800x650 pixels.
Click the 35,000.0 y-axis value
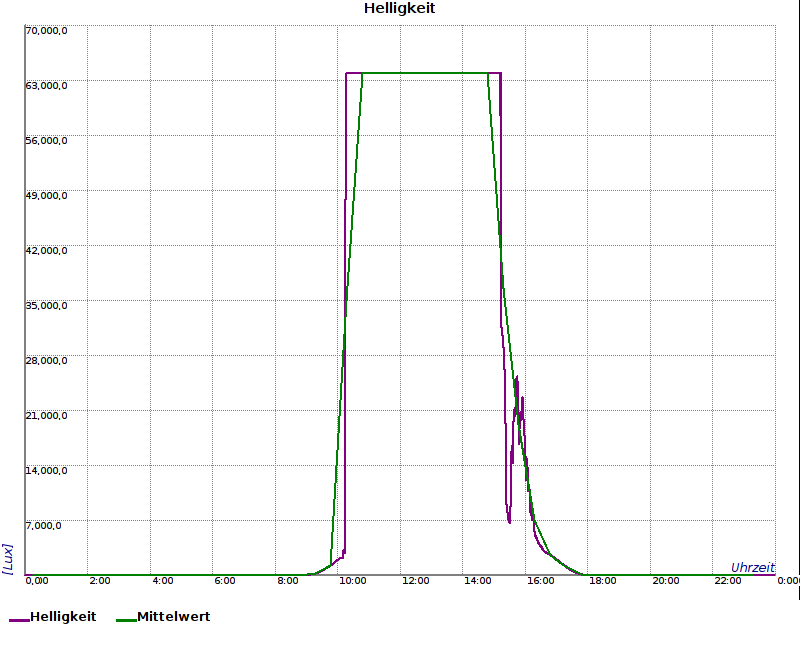46,306
